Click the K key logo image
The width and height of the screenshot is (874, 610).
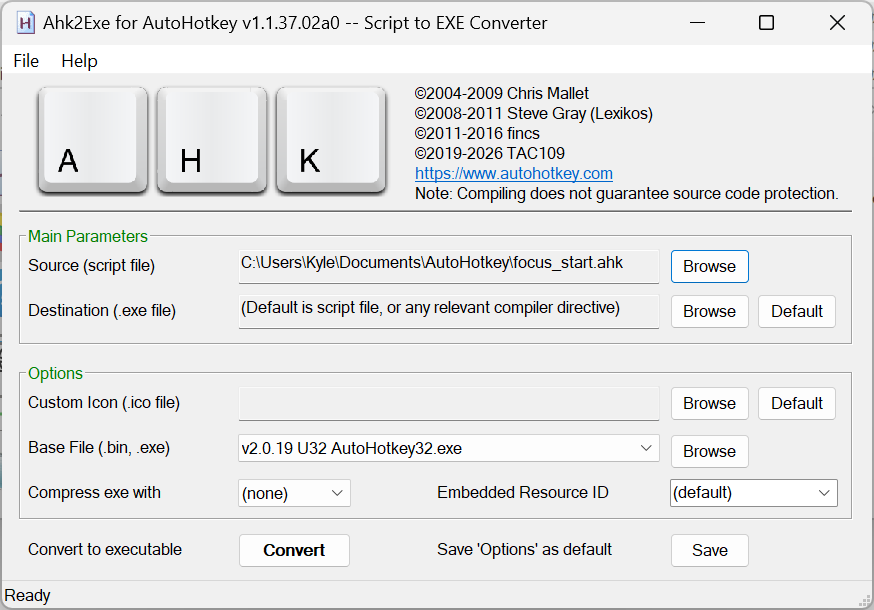331,141
